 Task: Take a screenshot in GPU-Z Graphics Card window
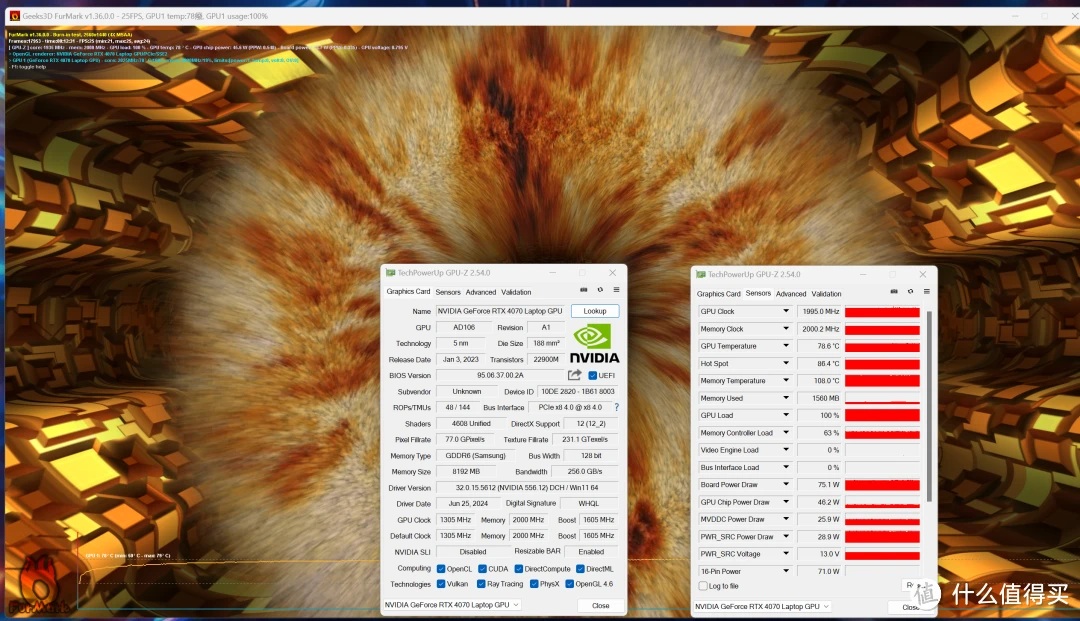[x=583, y=290]
